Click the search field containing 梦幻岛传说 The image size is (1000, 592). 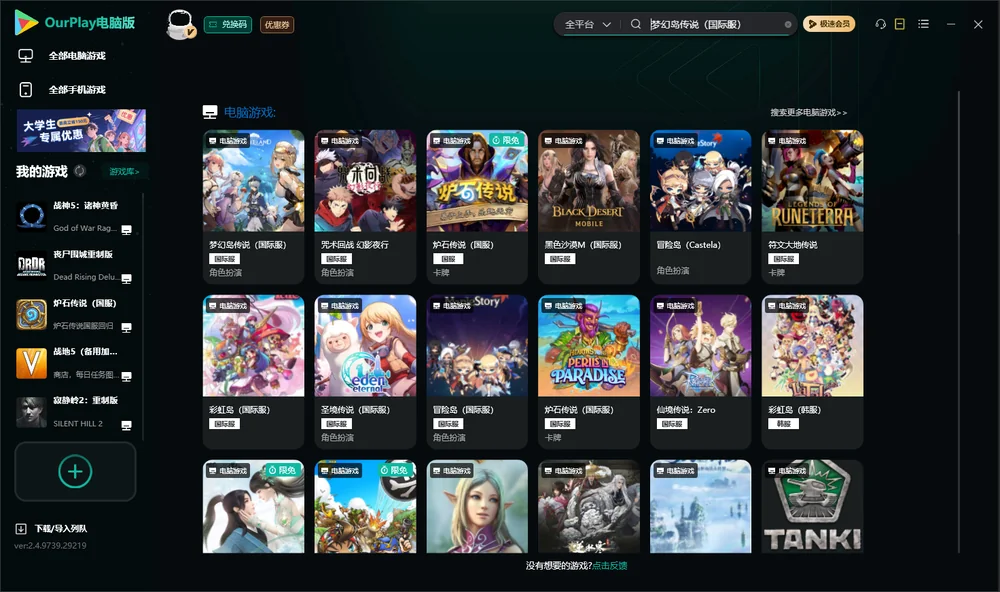tap(714, 24)
